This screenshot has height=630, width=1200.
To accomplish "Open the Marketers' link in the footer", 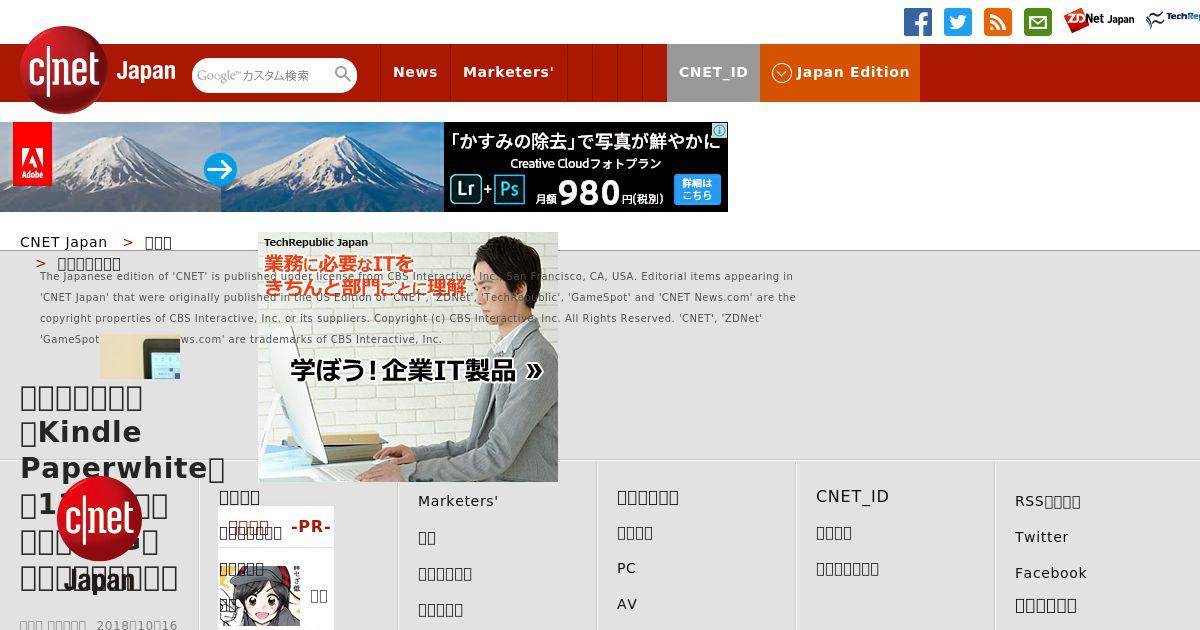I will pyautogui.click(x=458, y=501).
